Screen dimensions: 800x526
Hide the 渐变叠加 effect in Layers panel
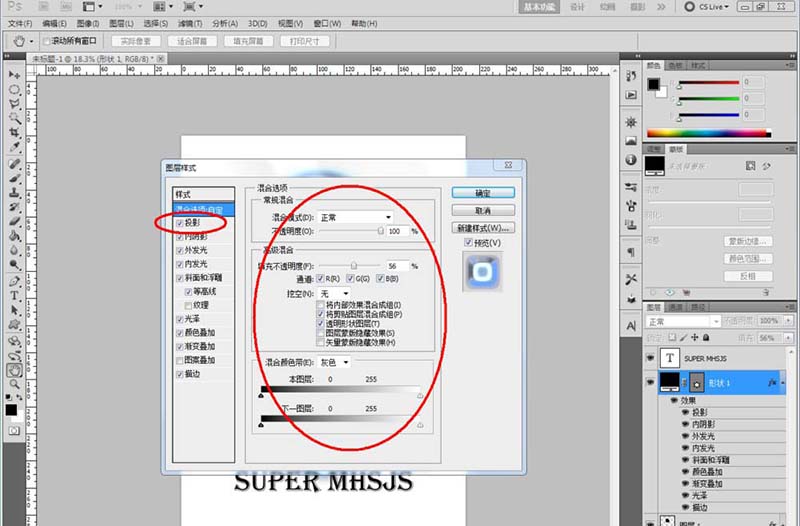[x=686, y=484]
